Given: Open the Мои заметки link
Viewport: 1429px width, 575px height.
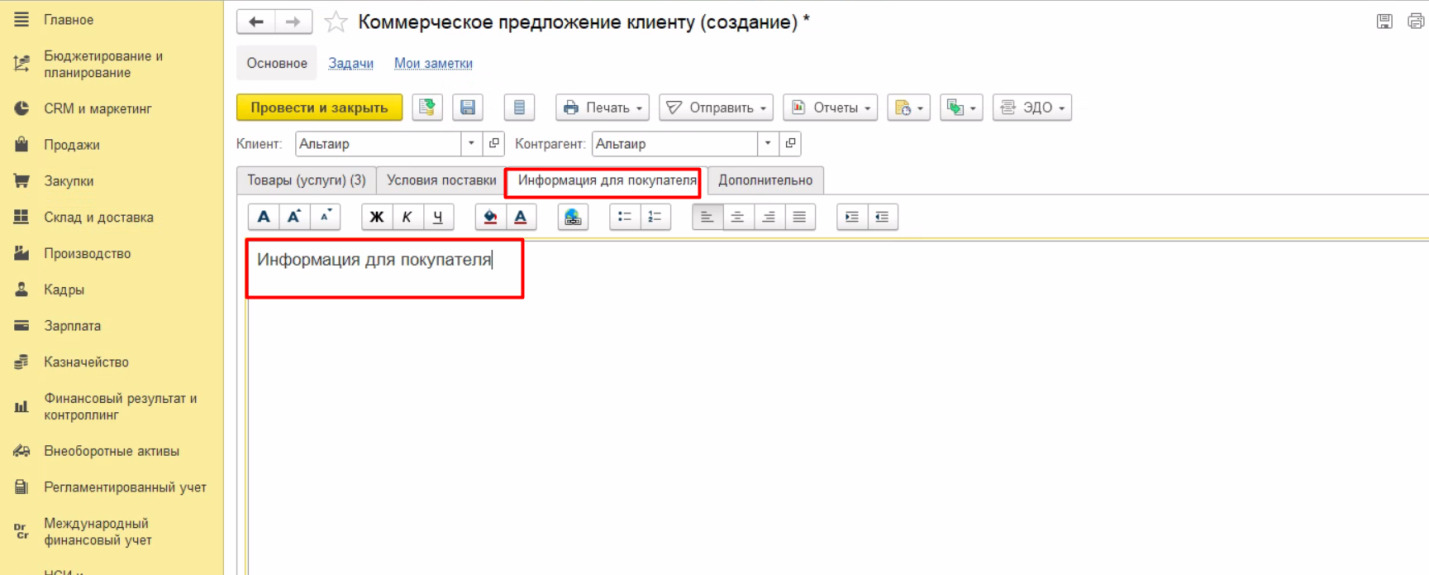Looking at the screenshot, I should tap(433, 63).
